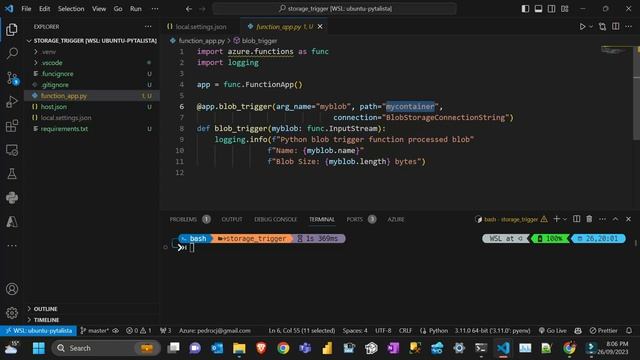
Task: Open the View menu
Action: coord(99,9)
